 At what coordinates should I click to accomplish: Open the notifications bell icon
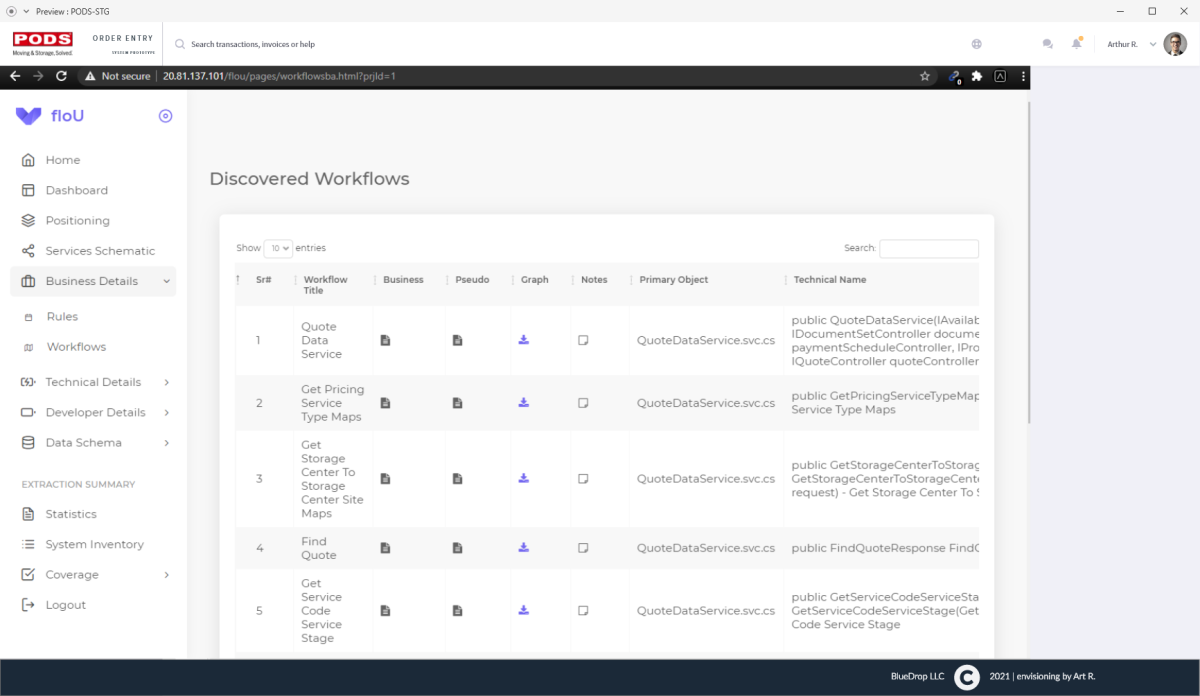coord(1076,44)
